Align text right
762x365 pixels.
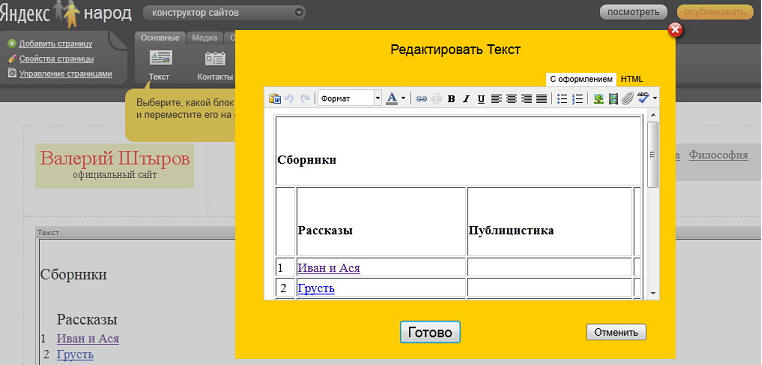(526, 99)
